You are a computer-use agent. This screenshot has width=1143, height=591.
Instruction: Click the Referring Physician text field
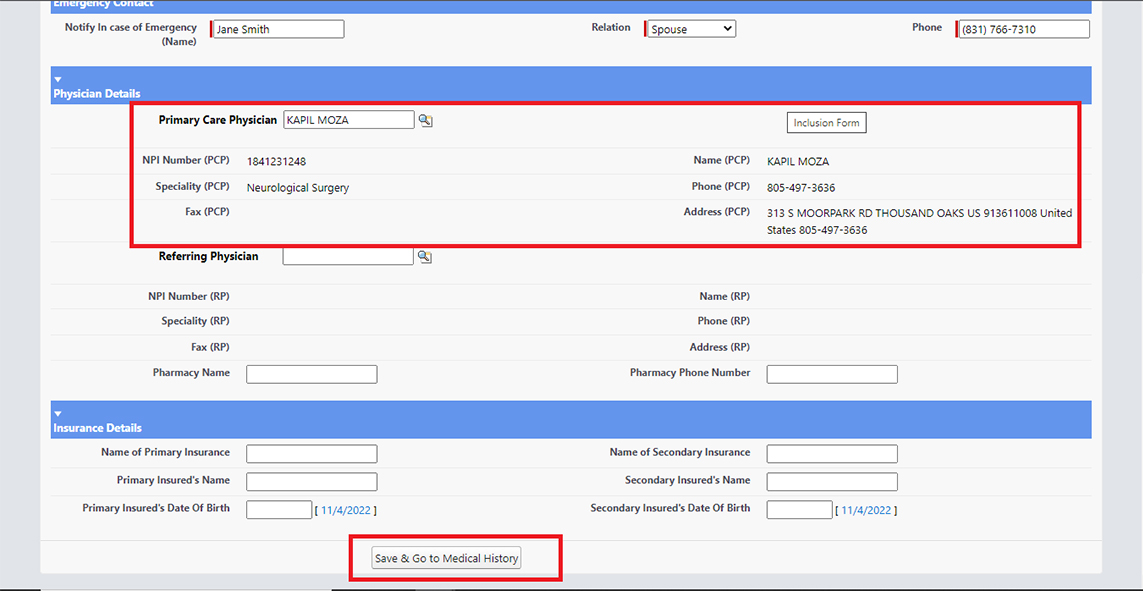347,257
